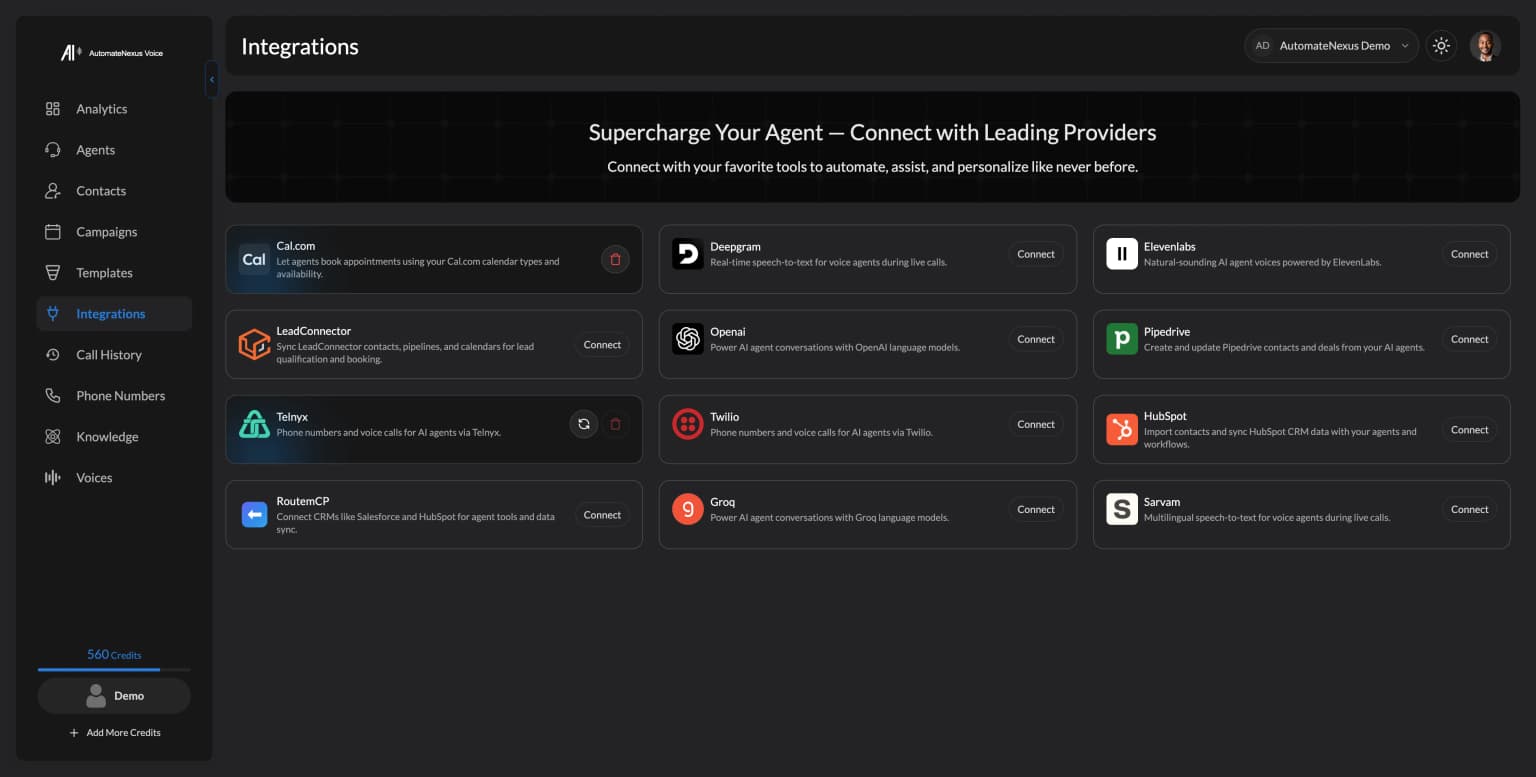The width and height of the screenshot is (1536, 777).
Task: Connect the Sarvam integration
Action: (1470, 509)
